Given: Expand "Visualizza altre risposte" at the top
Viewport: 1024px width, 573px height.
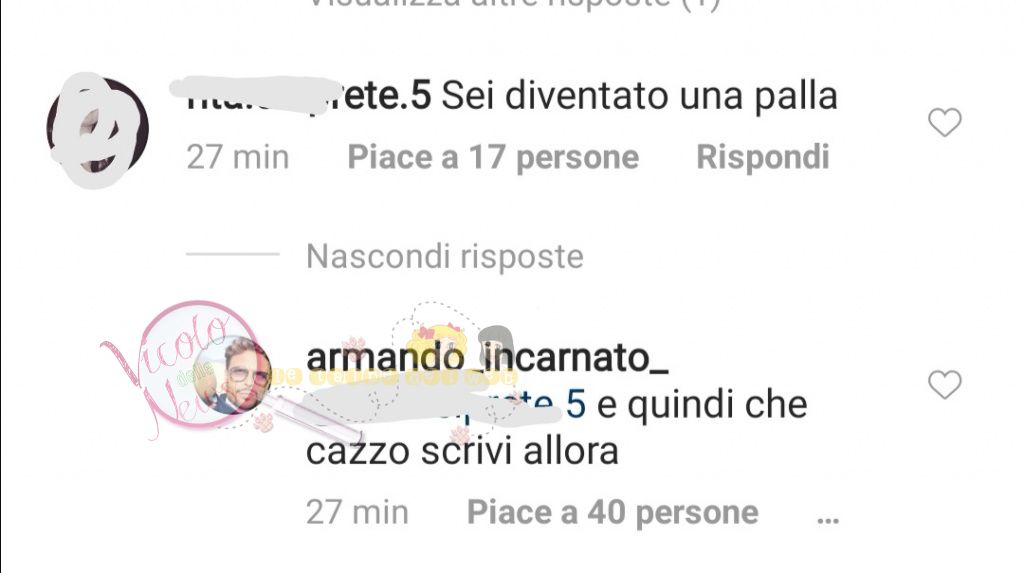Looking at the screenshot, I should coord(513,5).
